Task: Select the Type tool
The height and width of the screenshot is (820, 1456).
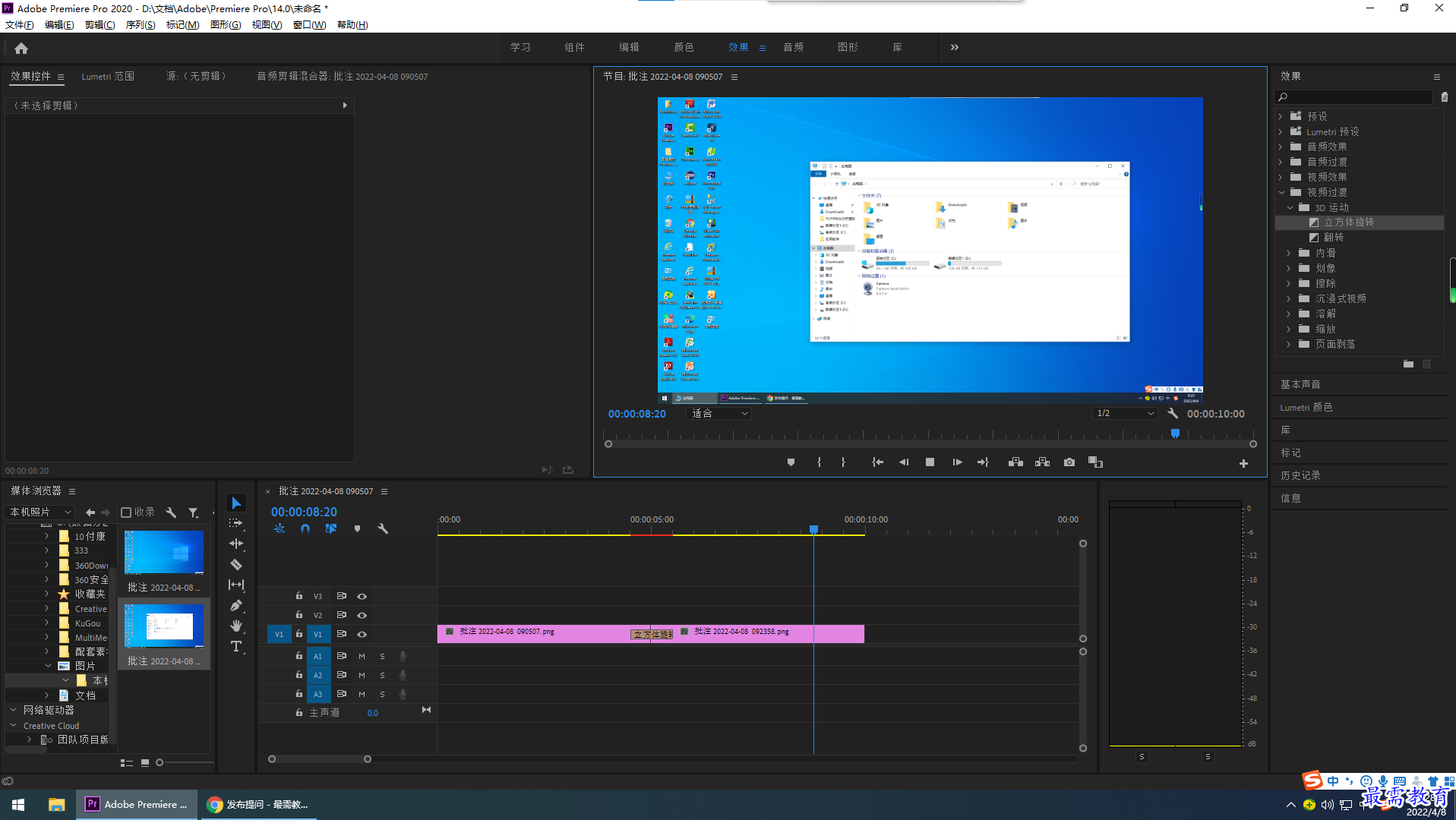Action: click(x=236, y=646)
